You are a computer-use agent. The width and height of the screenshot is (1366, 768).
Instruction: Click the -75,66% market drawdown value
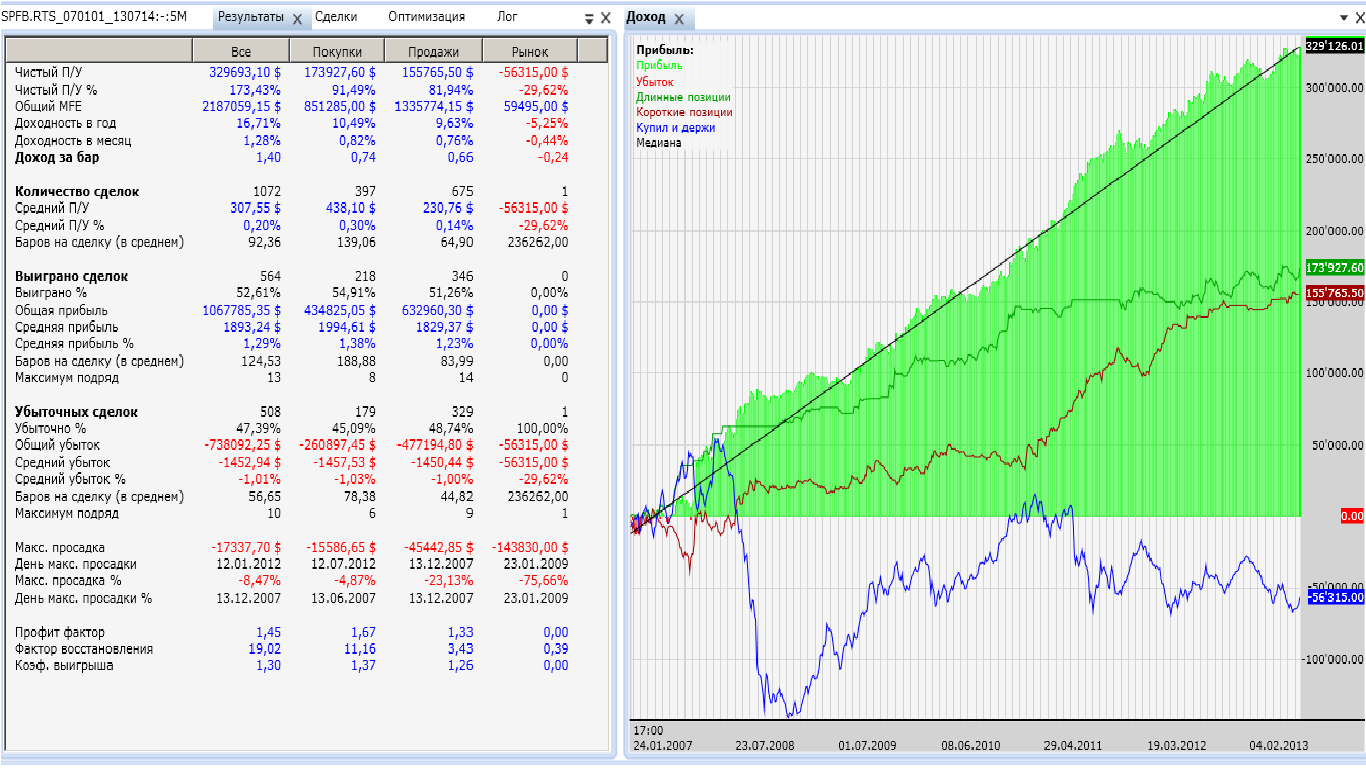545,581
